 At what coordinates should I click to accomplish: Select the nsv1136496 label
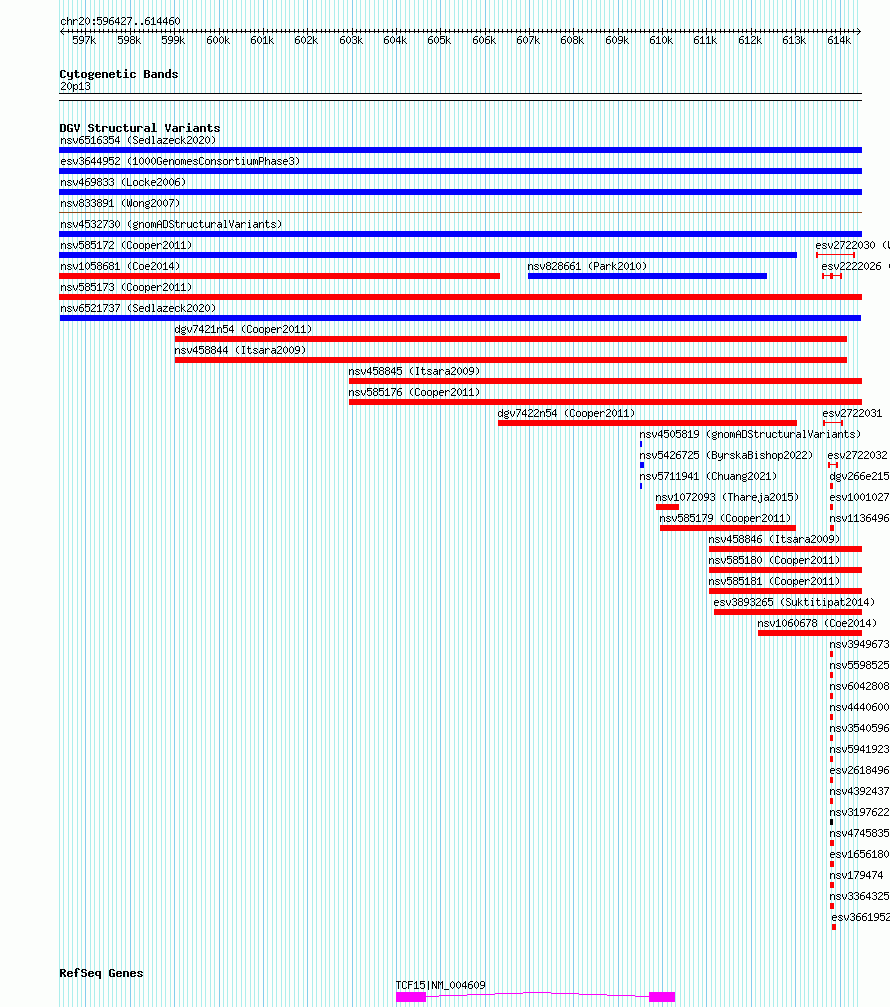859,518
